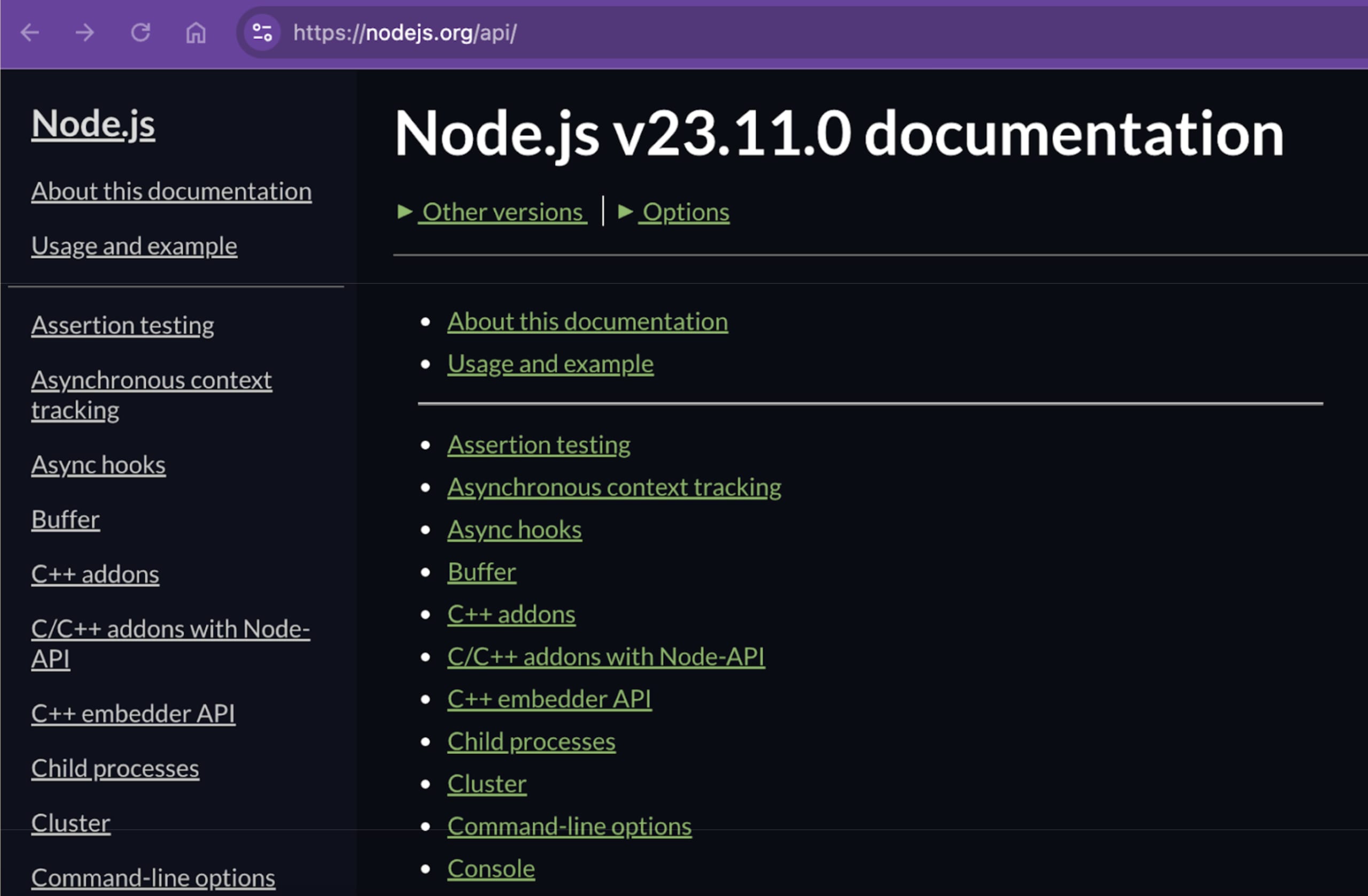The height and width of the screenshot is (896, 1368).
Task: Open C/C++ addons with Node-API in sidebar
Action: 170,644
